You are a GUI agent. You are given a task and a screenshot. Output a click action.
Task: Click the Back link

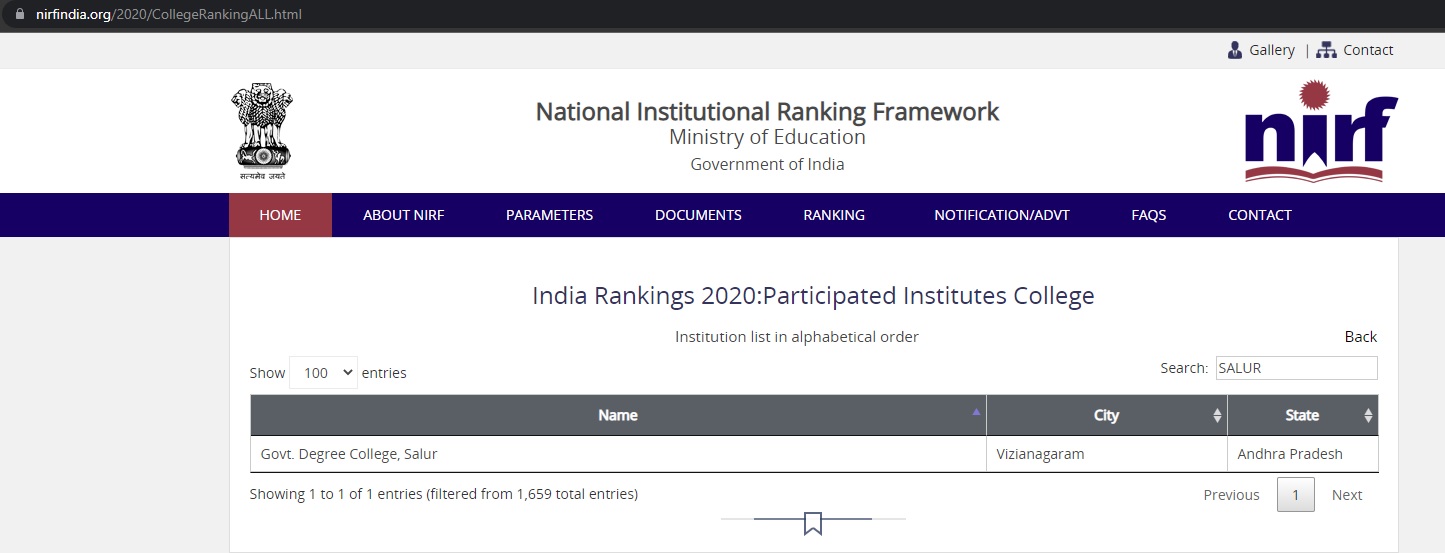coord(1361,337)
